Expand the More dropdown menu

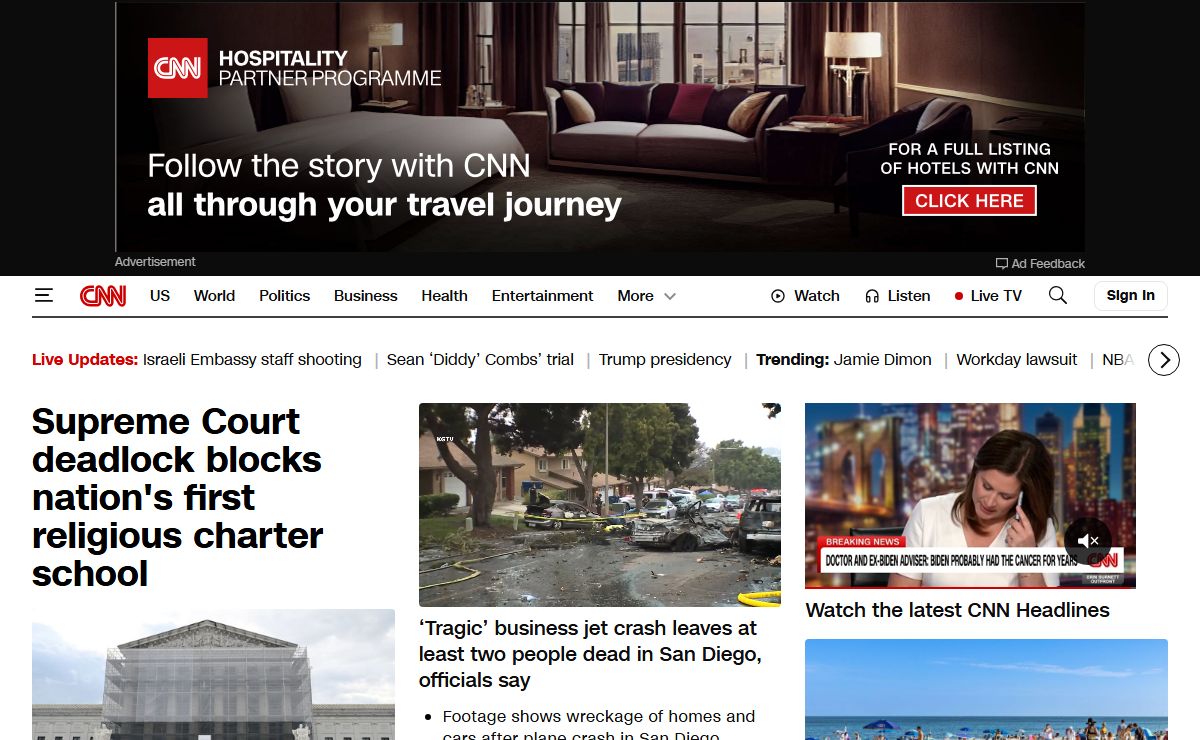coord(647,296)
